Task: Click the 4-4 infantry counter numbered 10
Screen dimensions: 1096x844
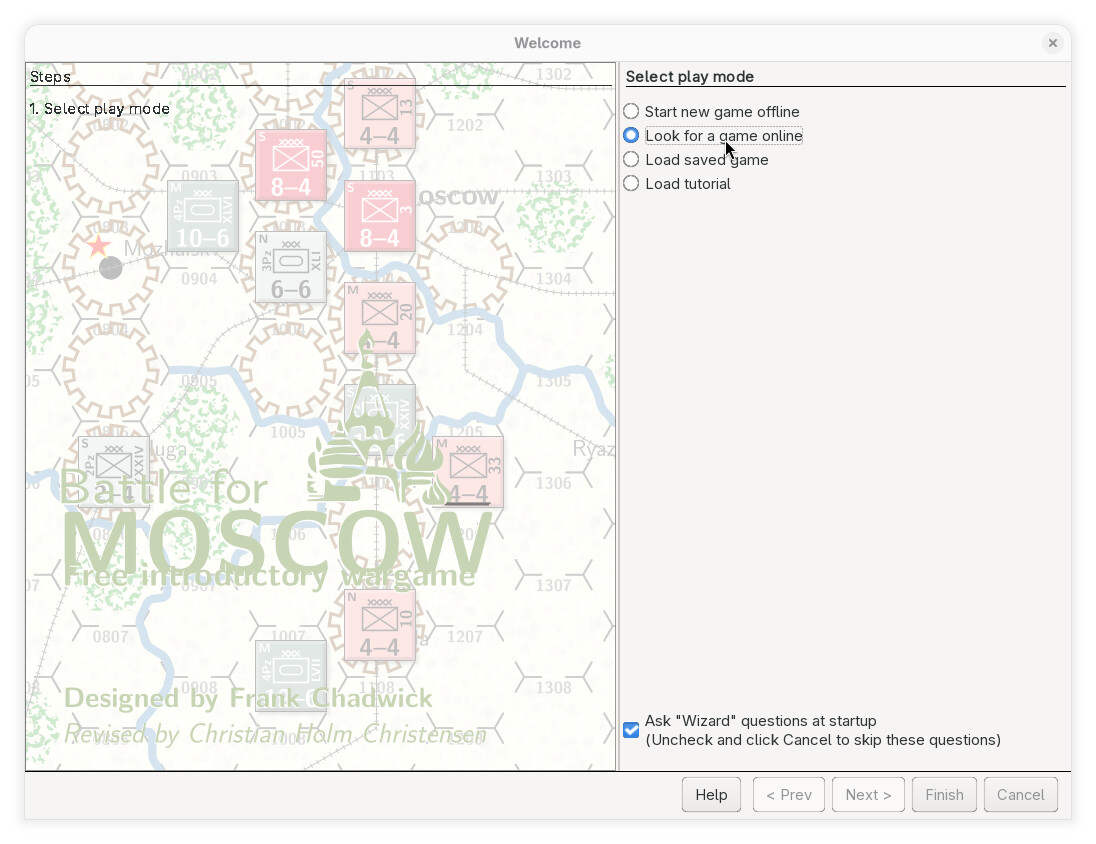Action: [x=379, y=625]
